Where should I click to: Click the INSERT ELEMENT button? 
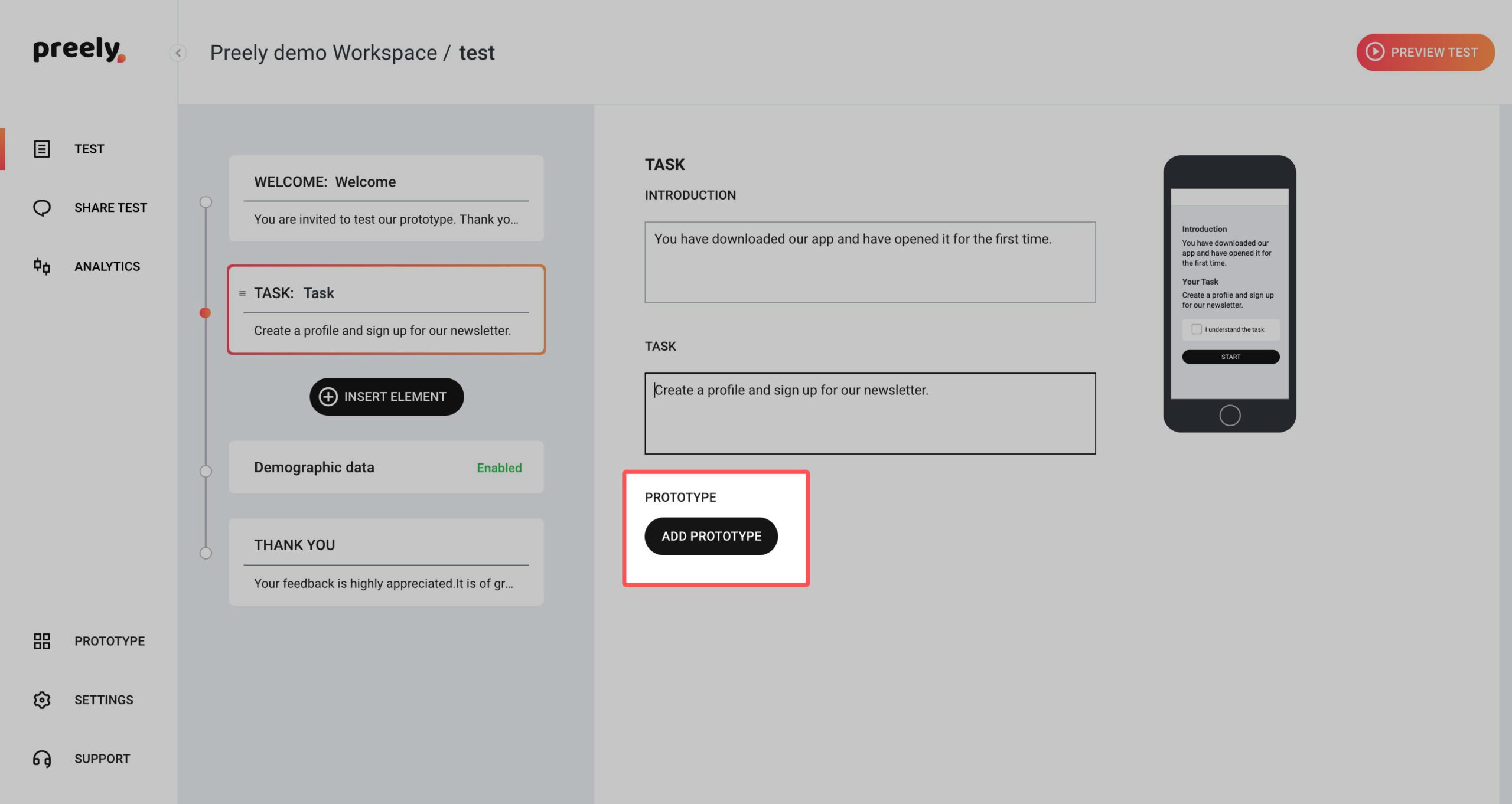point(386,397)
